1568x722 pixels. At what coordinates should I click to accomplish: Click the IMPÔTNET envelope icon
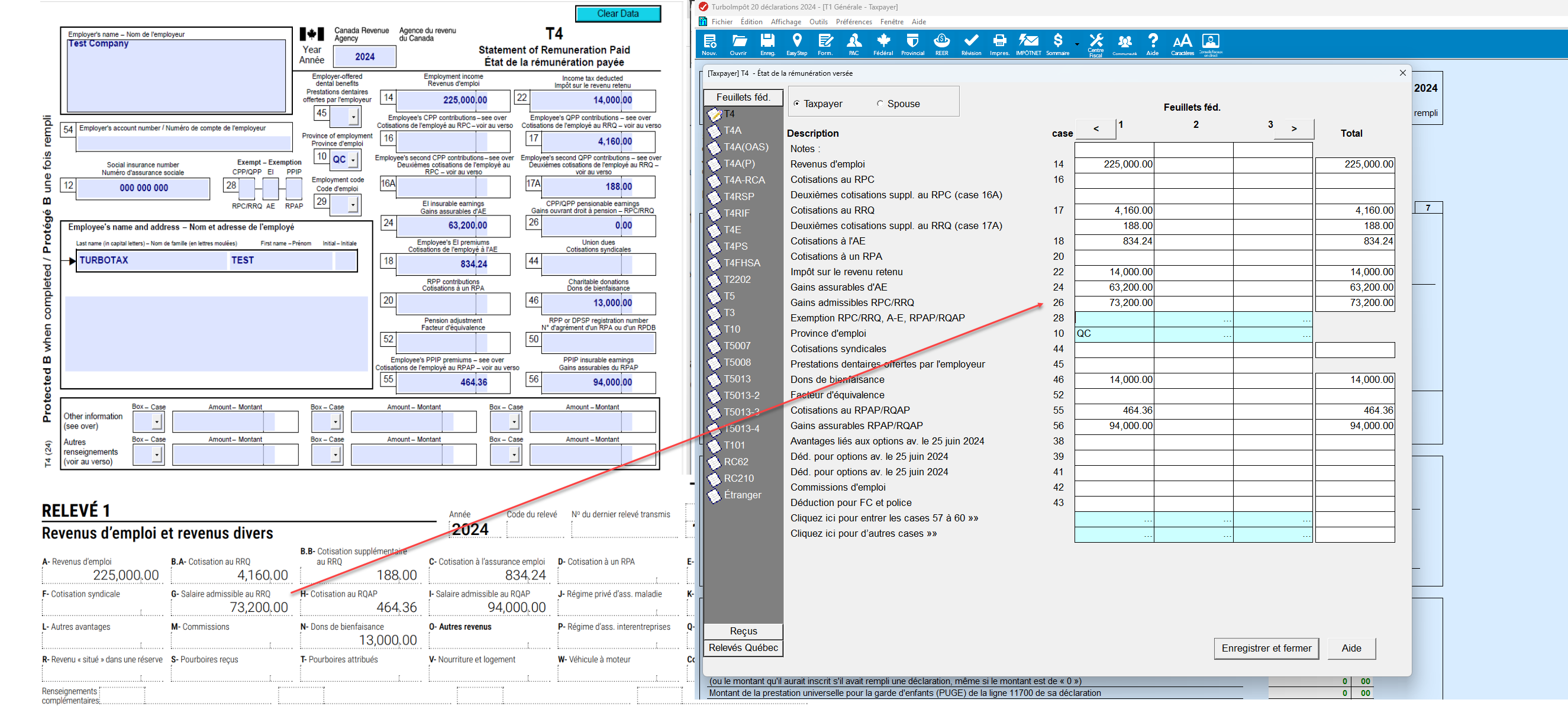[1029, 44]
